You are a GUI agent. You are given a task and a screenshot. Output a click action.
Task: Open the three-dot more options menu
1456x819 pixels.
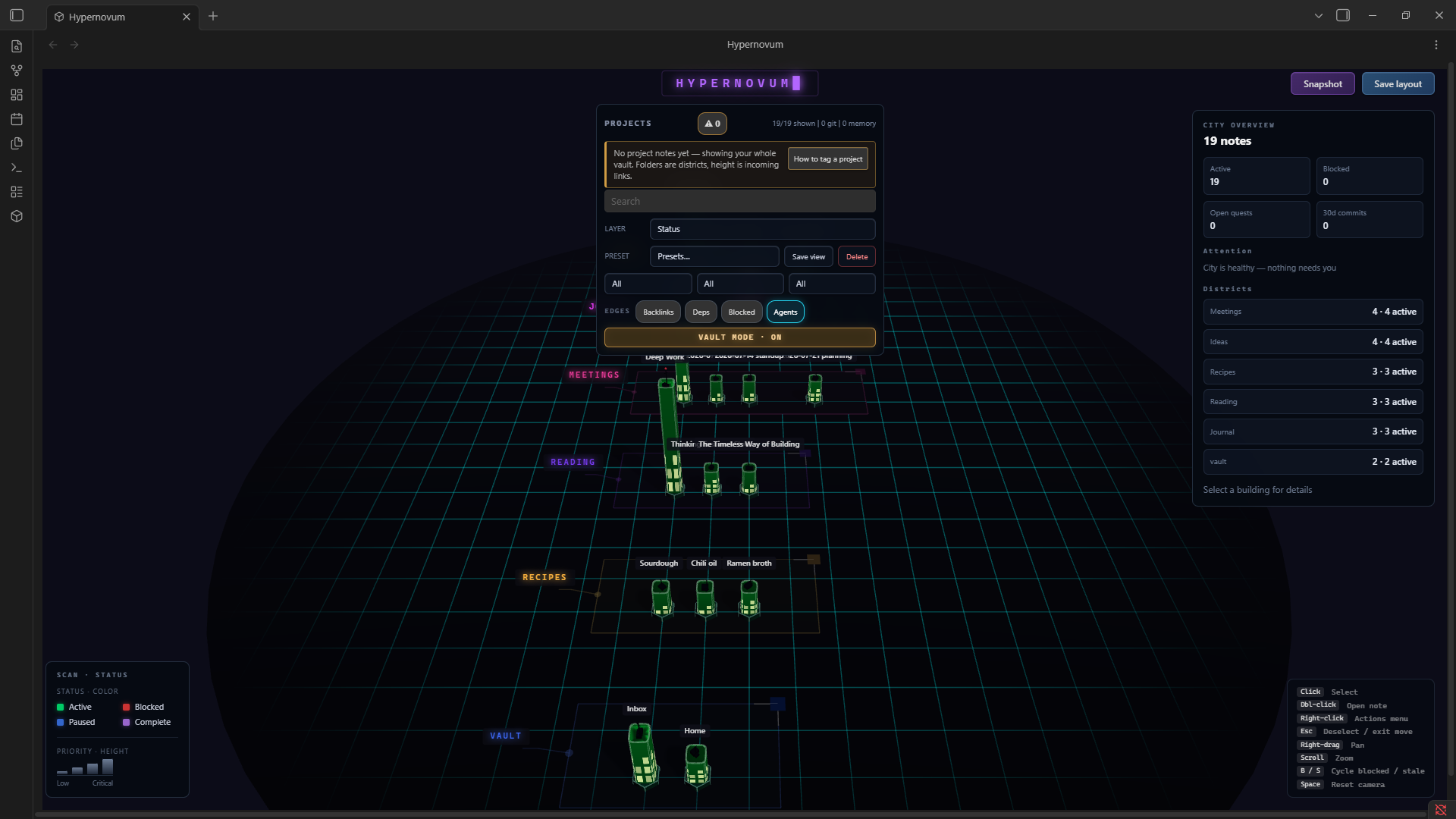click(x=1436, y=45)
